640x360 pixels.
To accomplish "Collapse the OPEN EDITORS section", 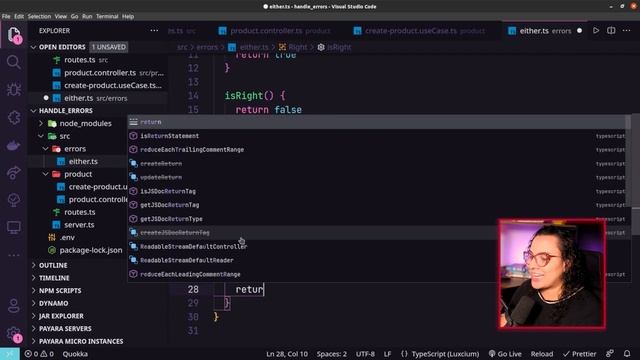I will tap(33, 47).
